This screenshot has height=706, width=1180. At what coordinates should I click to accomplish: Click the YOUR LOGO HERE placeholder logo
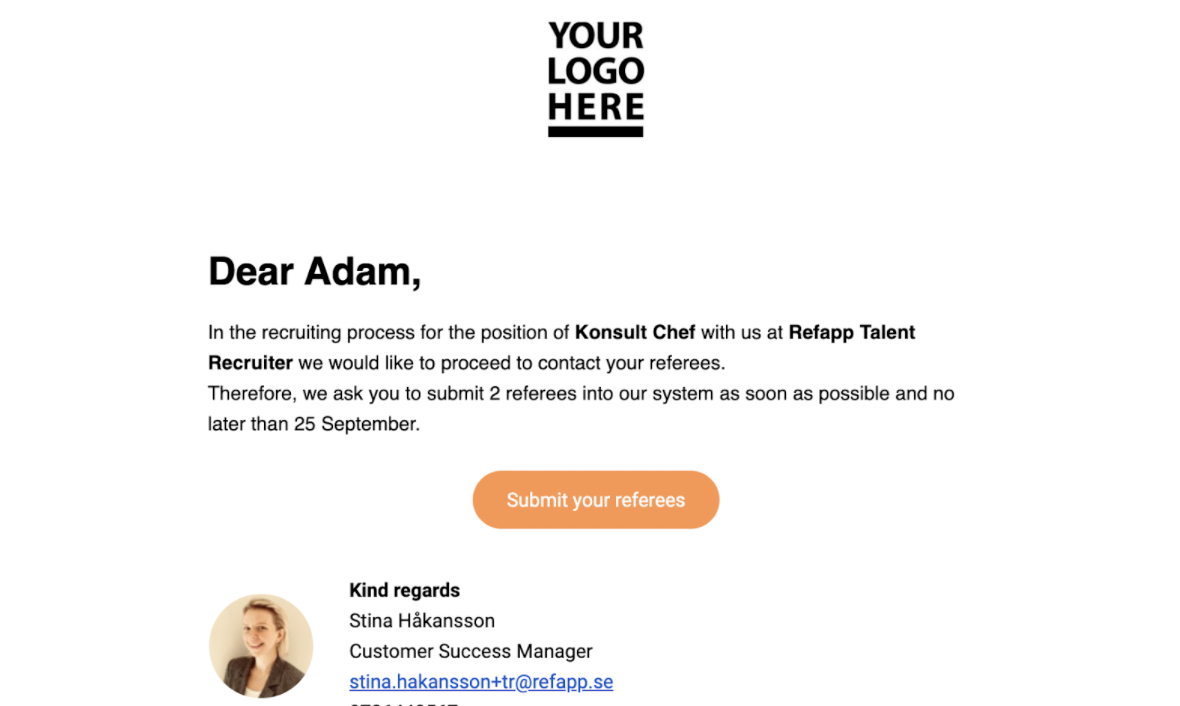pos(595,79)
